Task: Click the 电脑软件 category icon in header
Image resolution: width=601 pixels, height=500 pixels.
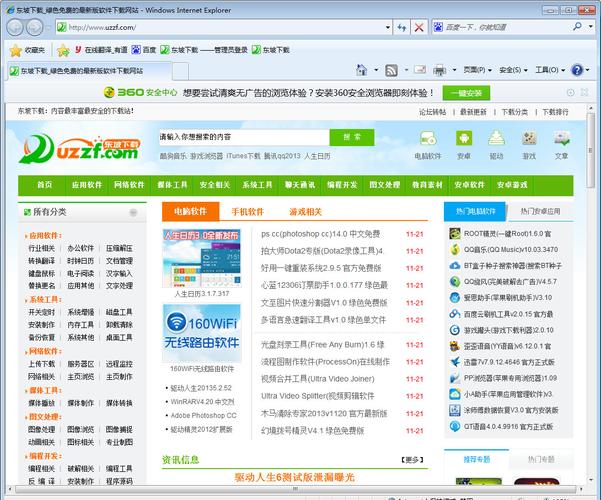Action: click(x=428, y=138)
